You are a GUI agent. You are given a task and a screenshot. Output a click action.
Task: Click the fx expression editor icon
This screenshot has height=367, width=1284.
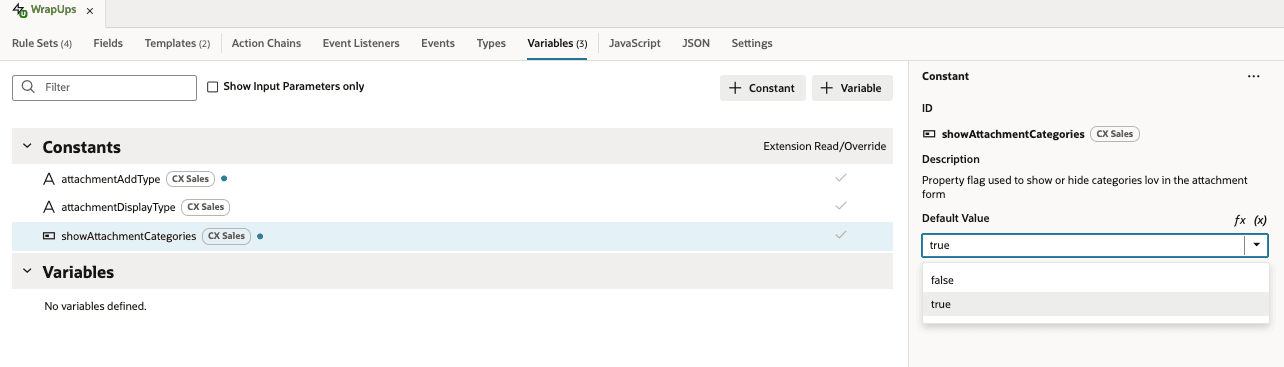(x=1240, y=219)
